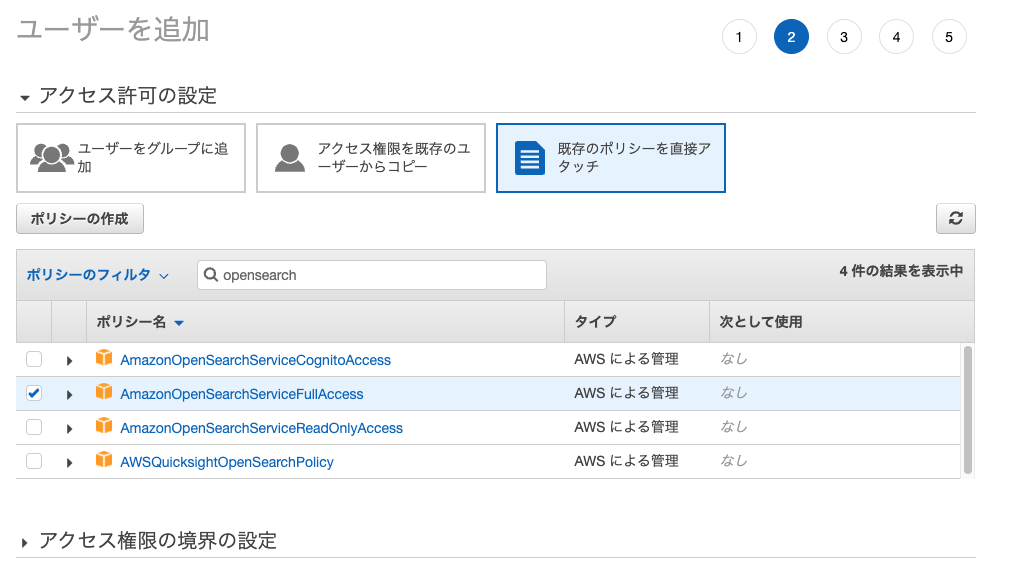This screenshot has height=573, width=1026.
Task: Check the AmazonOpenSearchServiceReadOnlyAccess checkbox
Action: 34,427
